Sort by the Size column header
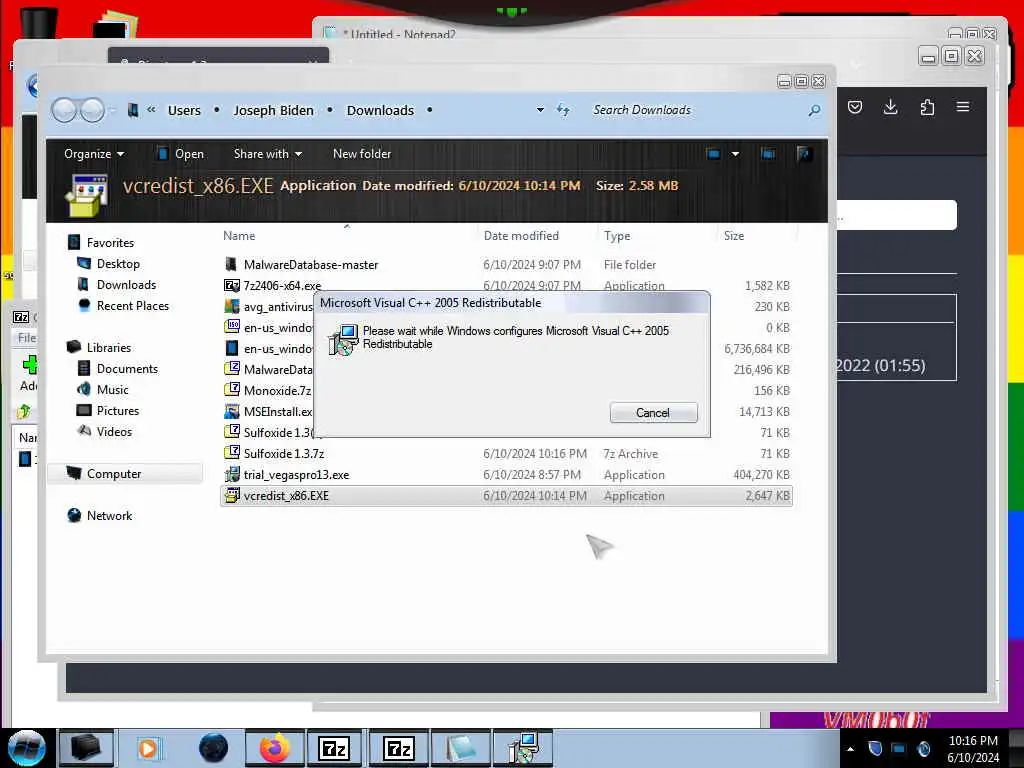Screen dimensions: 1024x768 (x=733, y=236)
